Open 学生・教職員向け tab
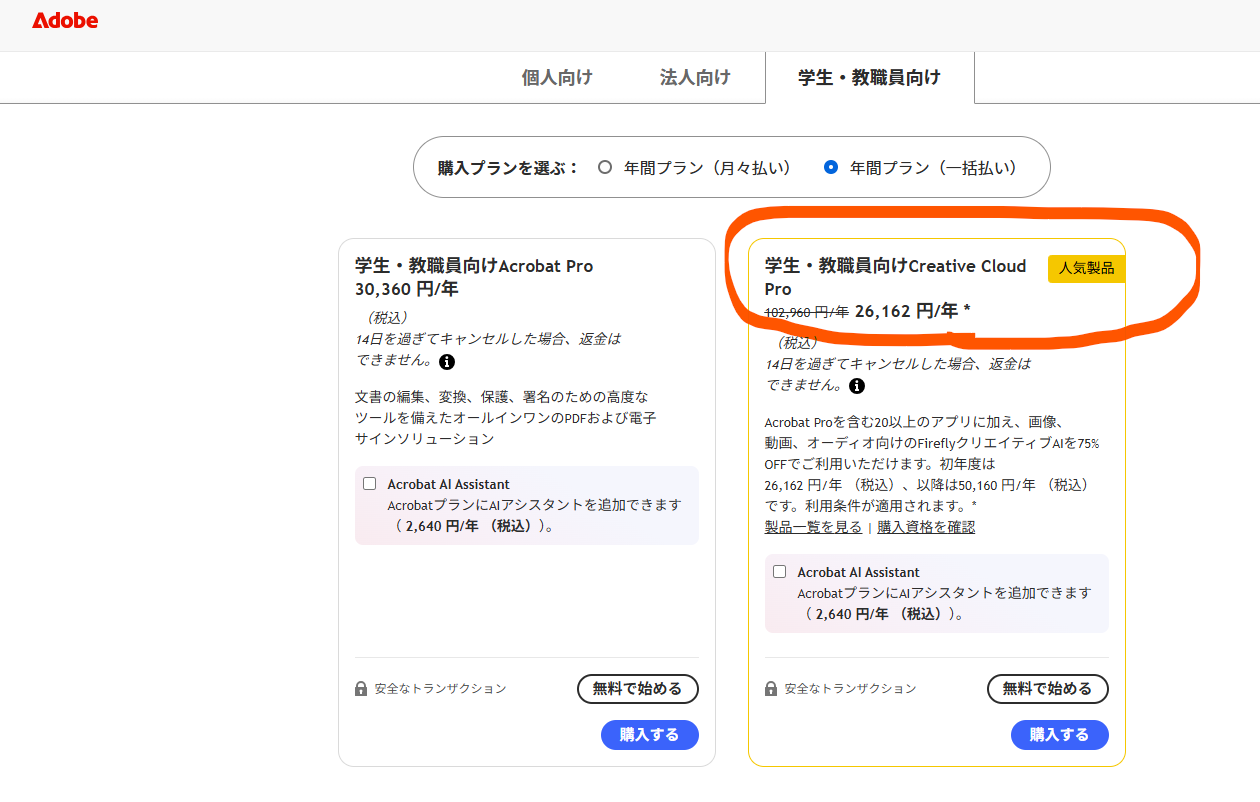Viewport: 1260px width, 802px height. [x=869, y=77]
